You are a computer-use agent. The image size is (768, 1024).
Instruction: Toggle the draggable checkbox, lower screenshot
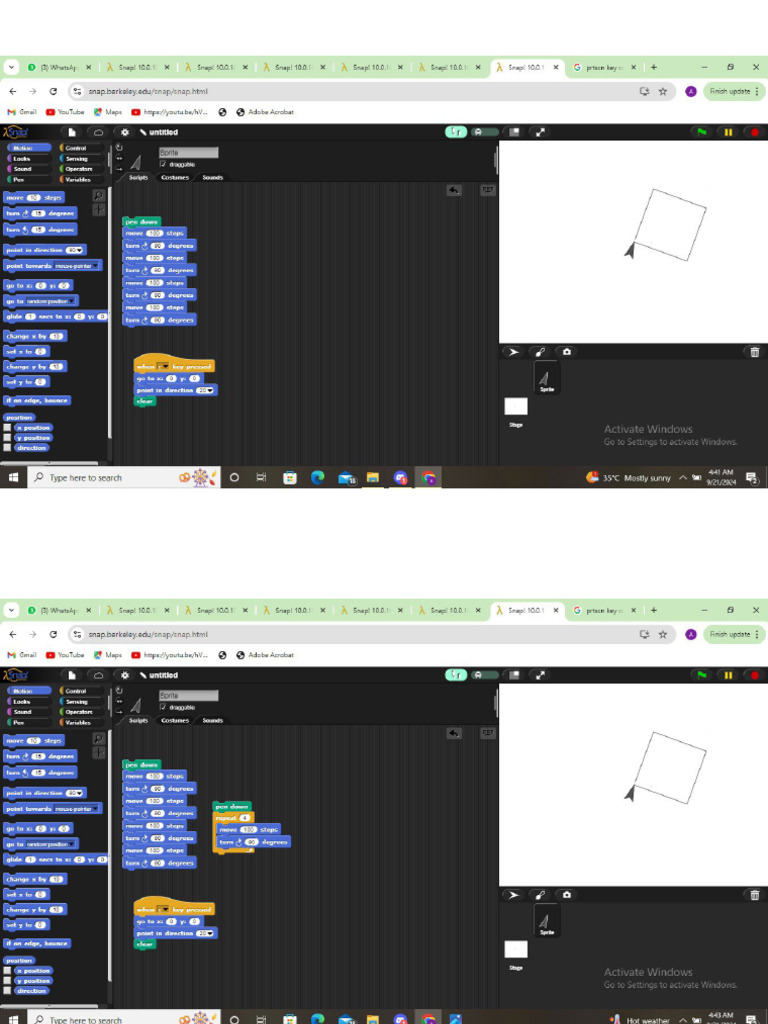(x=163, y=707)
